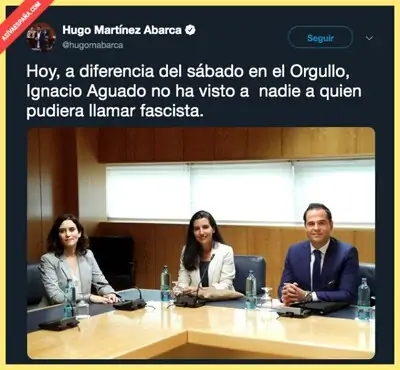Click the Seguir follow button

320,38
